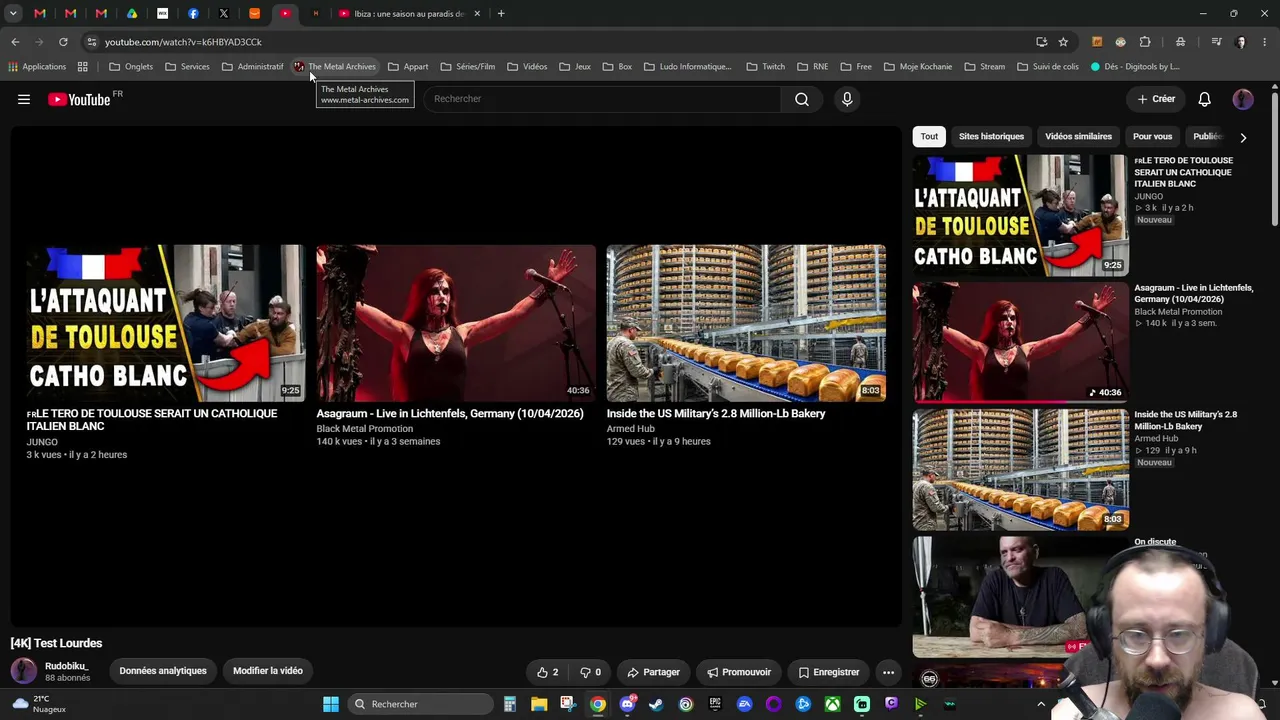The height and width of the screenshot is (720, 1280).
Task: Open the Chrome three-dot menu
Action: coord(1265,42)
